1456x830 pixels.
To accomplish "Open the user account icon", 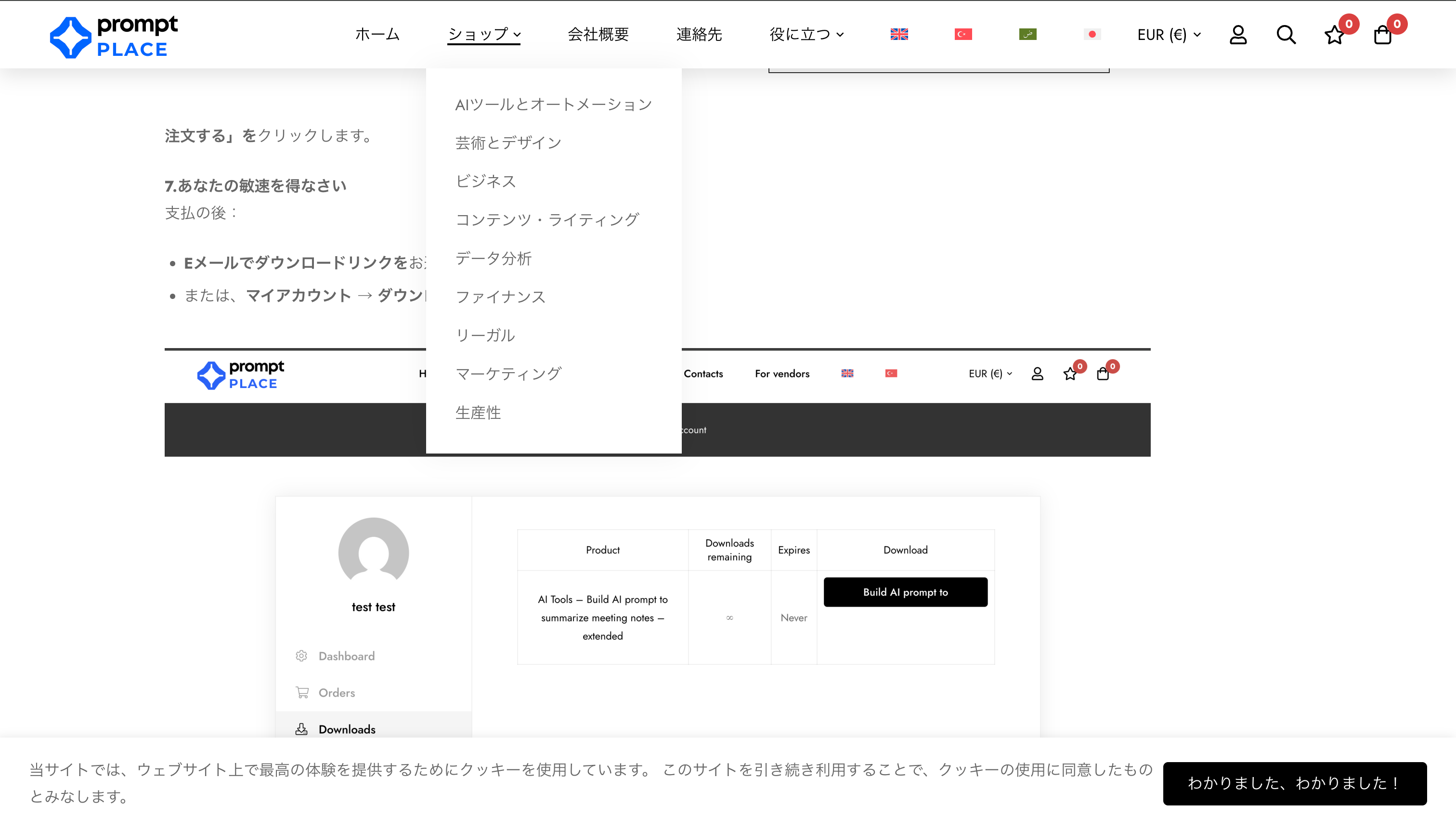I will 1238,35.
